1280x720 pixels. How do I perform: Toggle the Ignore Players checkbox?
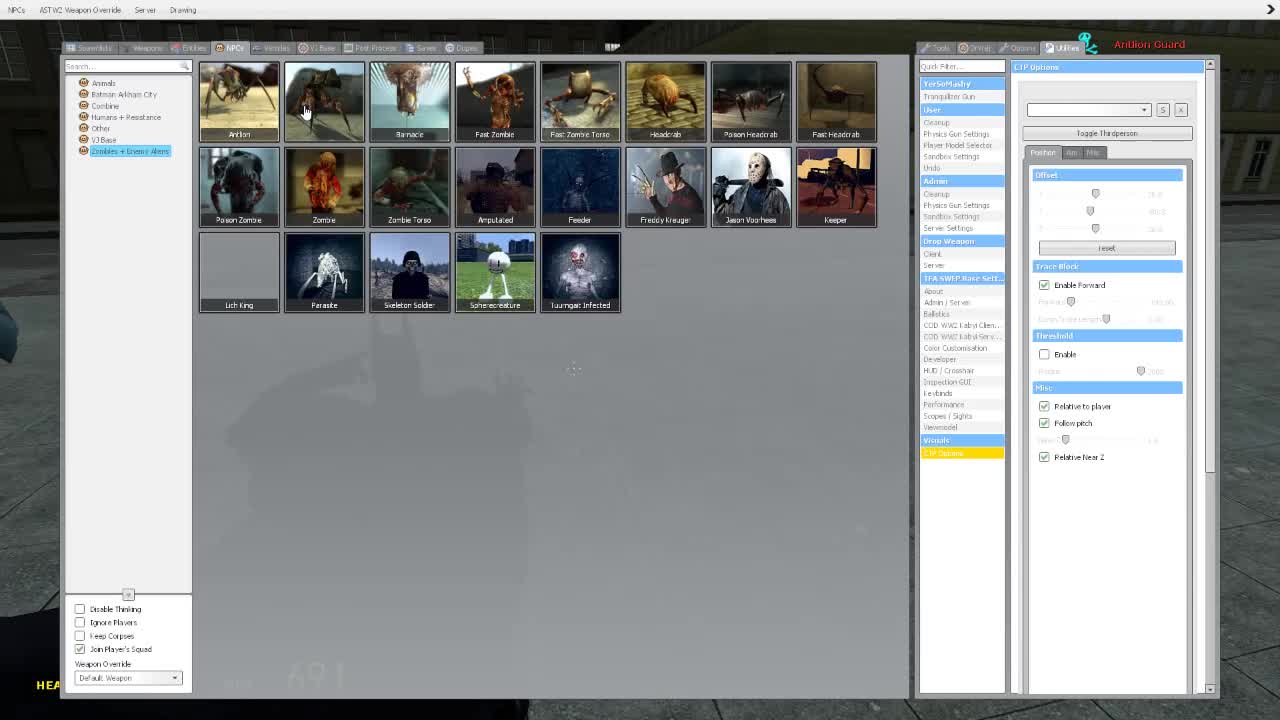pos(80,622)
